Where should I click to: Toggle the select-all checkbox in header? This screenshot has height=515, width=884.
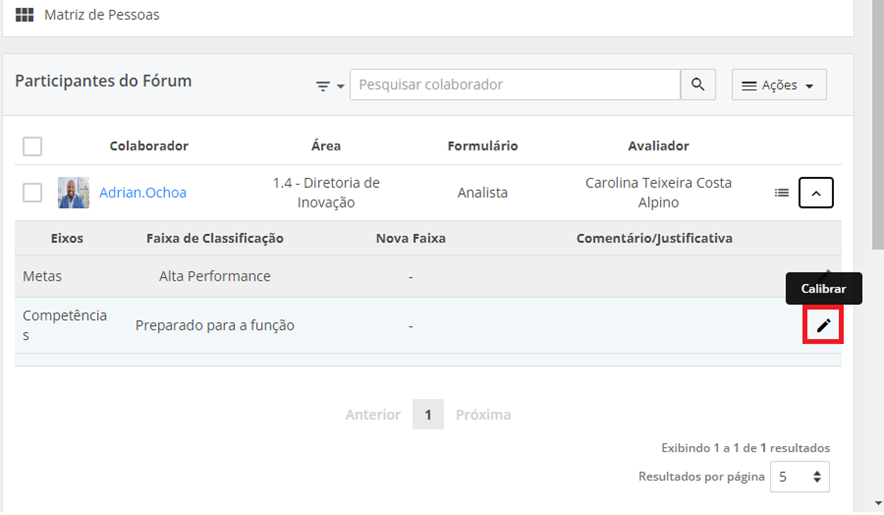click(33, 146)
